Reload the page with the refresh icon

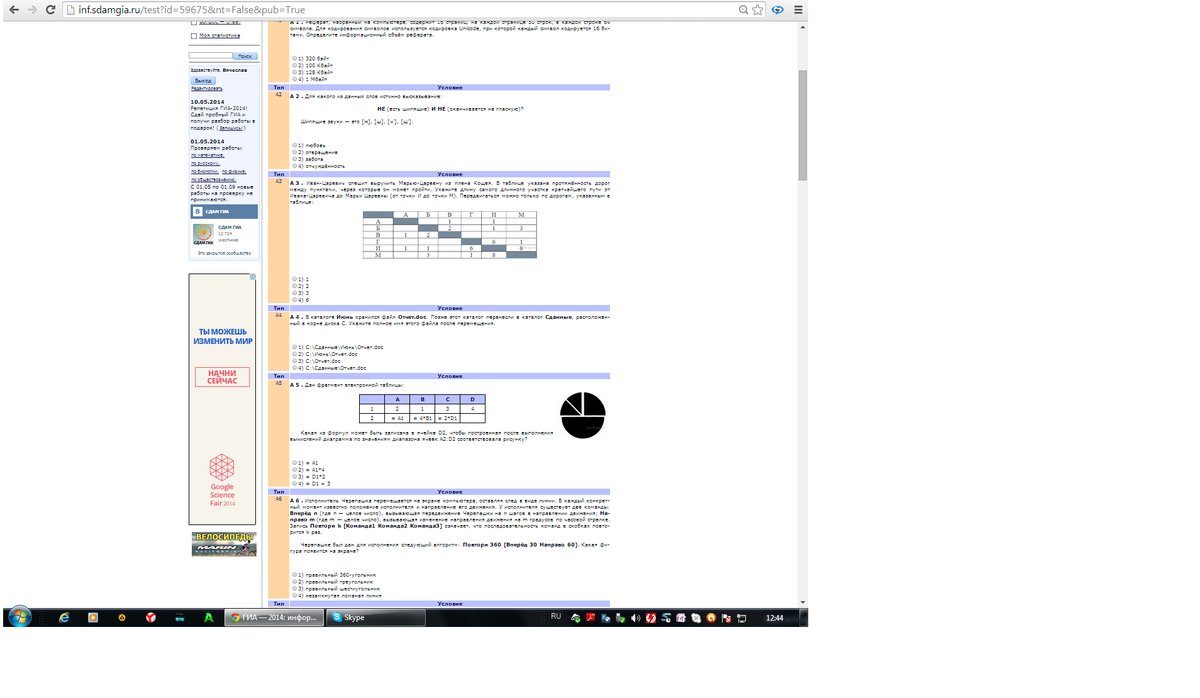(51, 10)
